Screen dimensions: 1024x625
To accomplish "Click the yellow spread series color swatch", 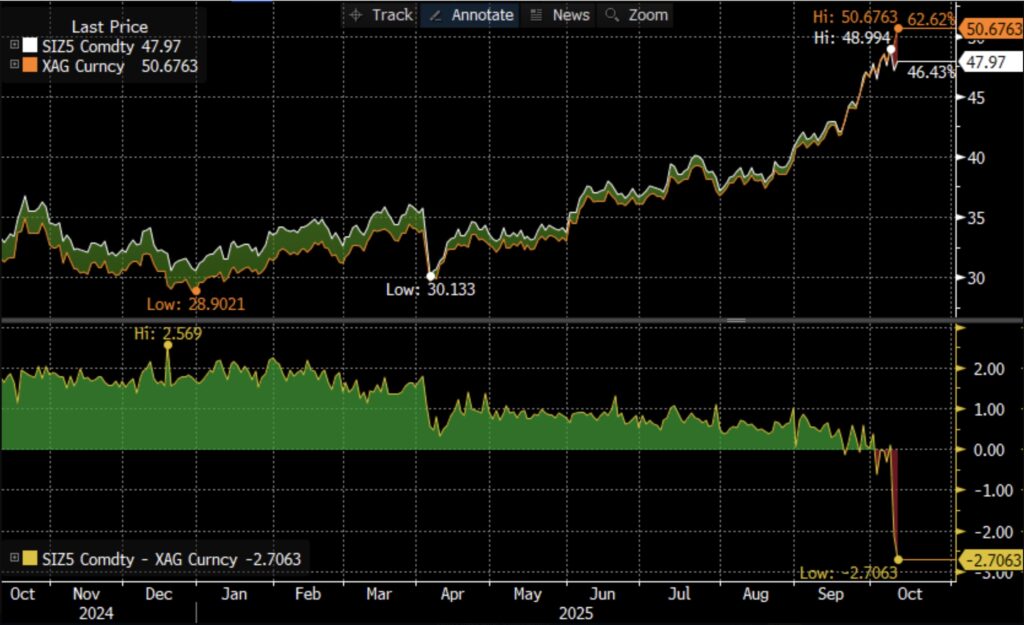I will [x=29, y=560].
